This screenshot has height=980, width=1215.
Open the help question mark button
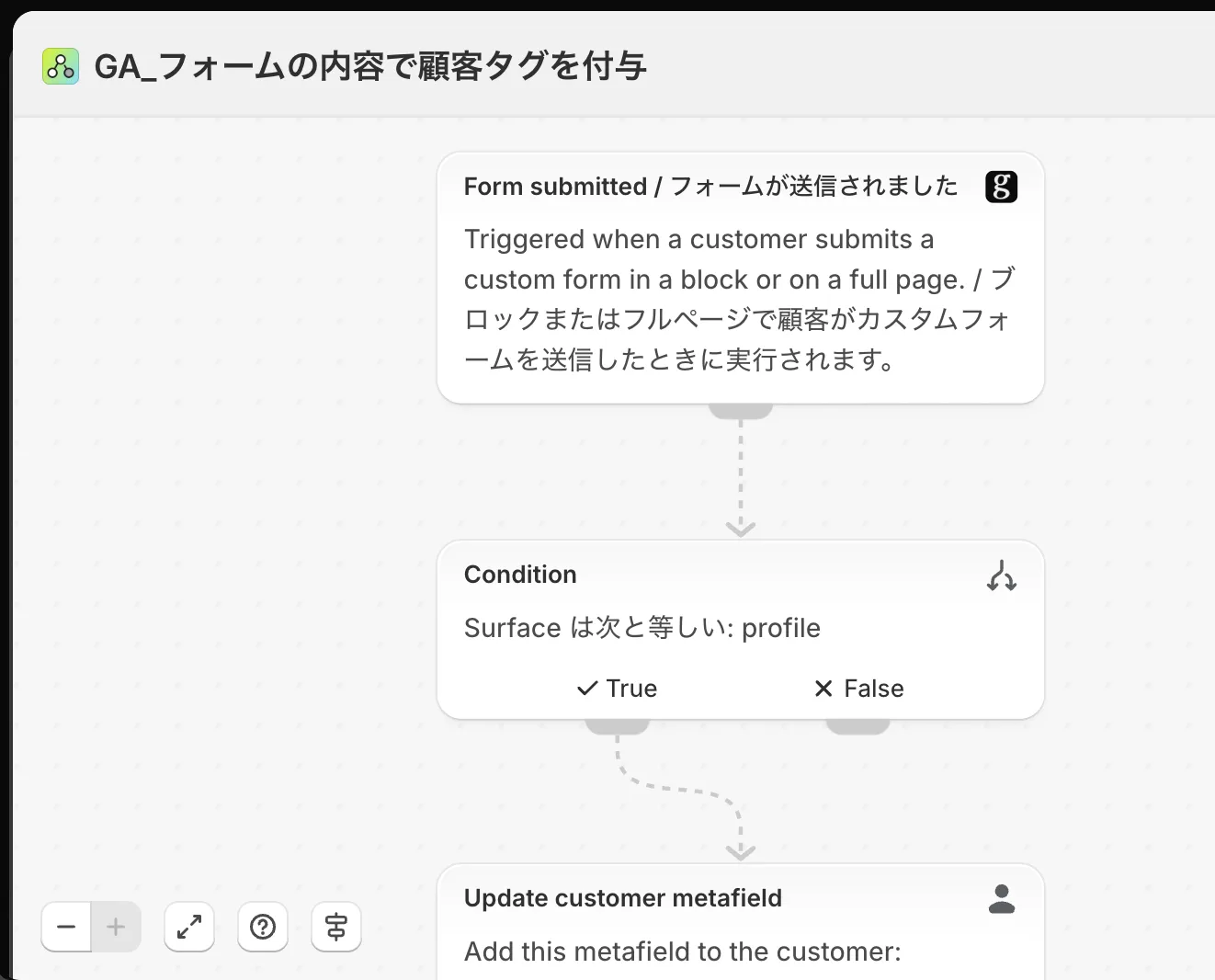[x=263, y=927]
